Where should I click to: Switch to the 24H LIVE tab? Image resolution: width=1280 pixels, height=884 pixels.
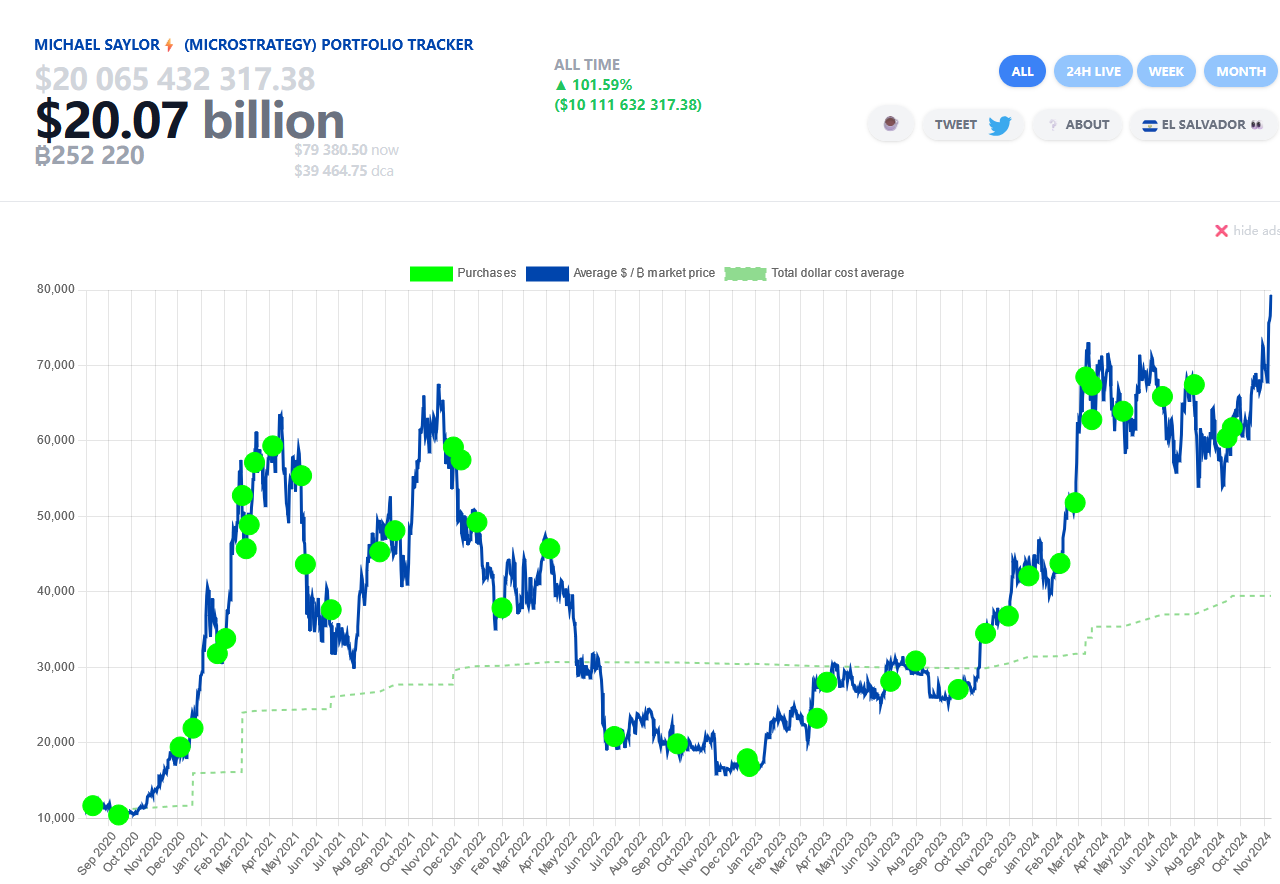(x=1093, y=71)
